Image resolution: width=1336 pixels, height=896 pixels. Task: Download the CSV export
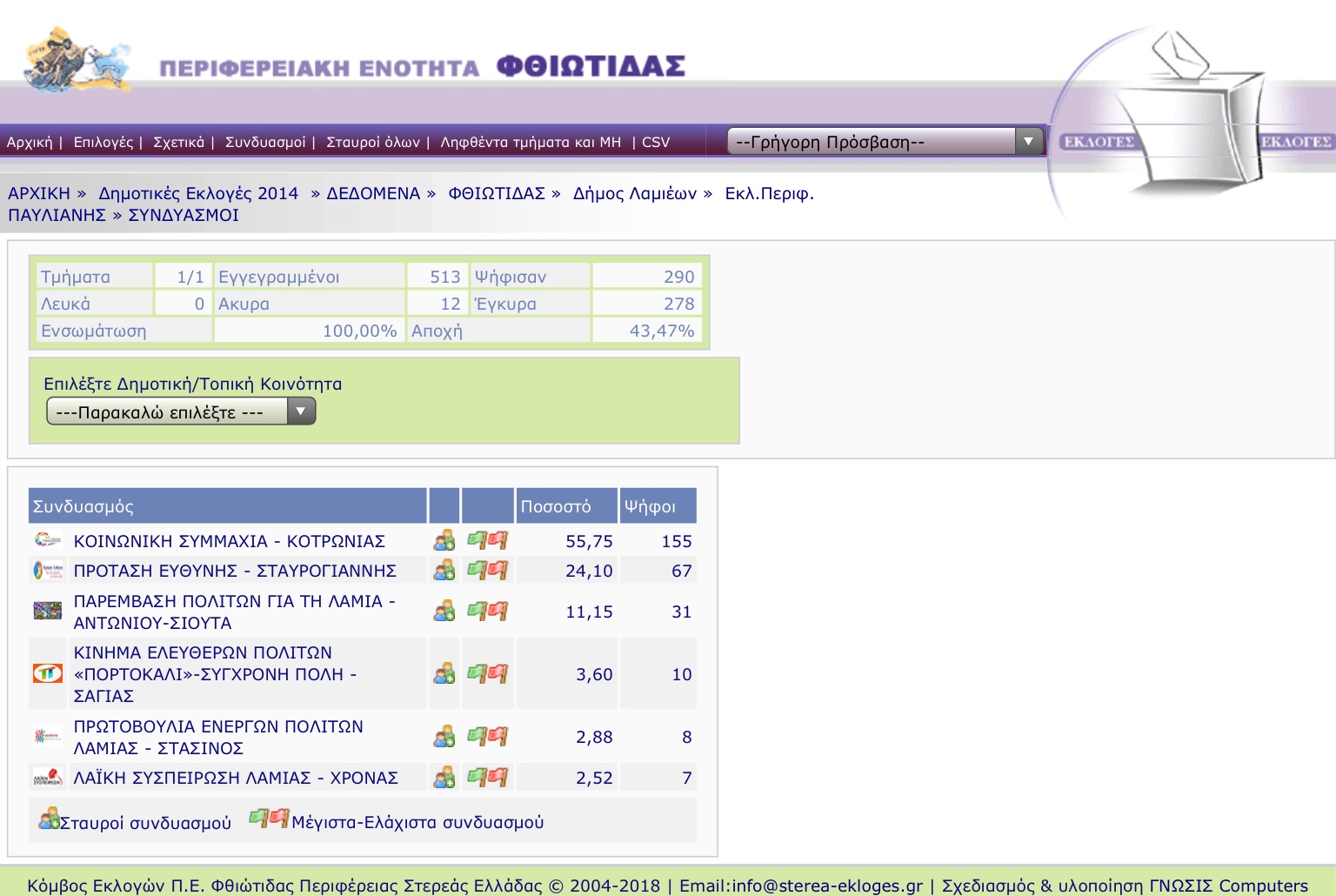pyautogui.click(x=656, y=142)
